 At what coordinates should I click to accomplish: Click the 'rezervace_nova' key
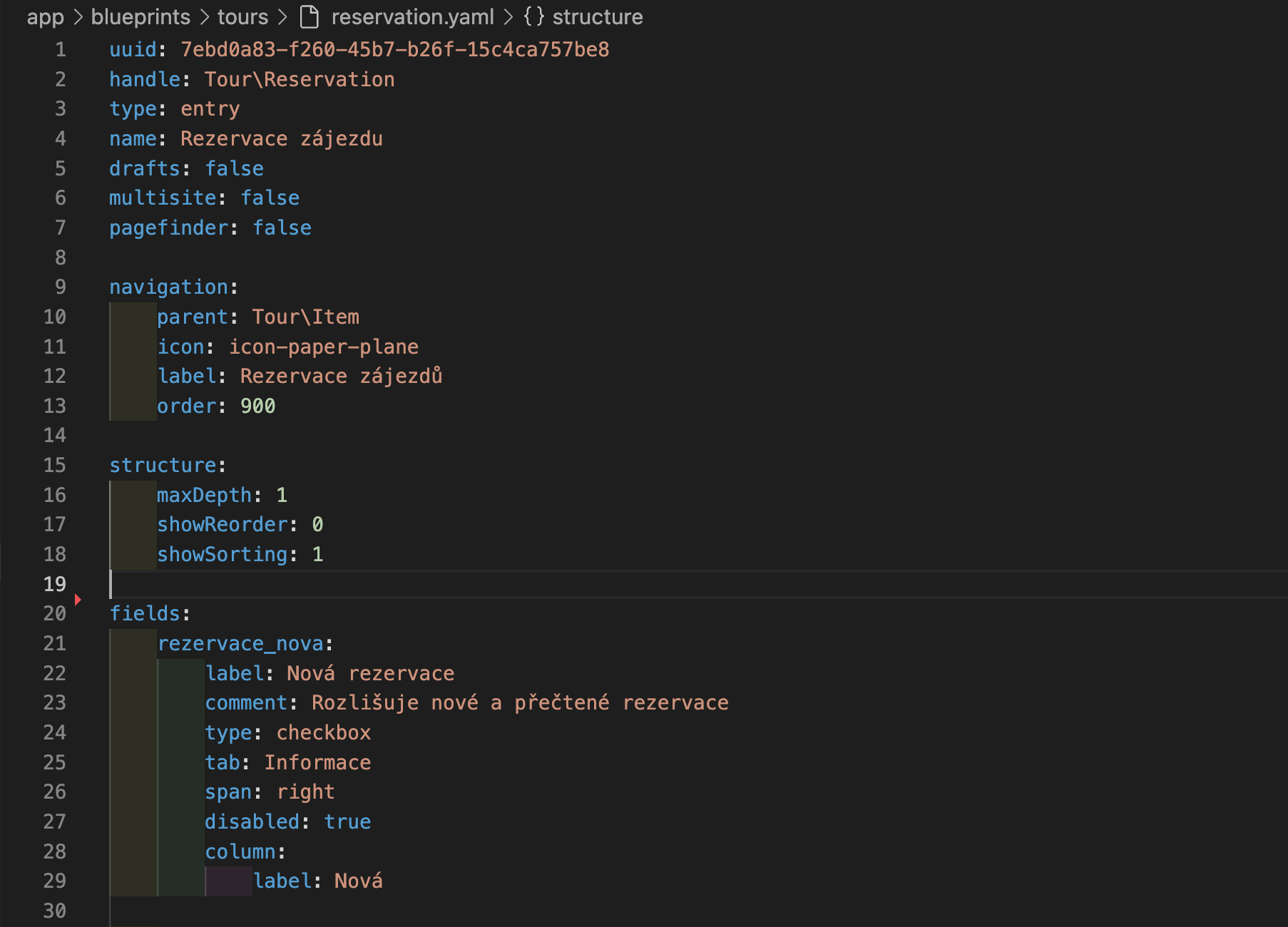pos(240,643)
